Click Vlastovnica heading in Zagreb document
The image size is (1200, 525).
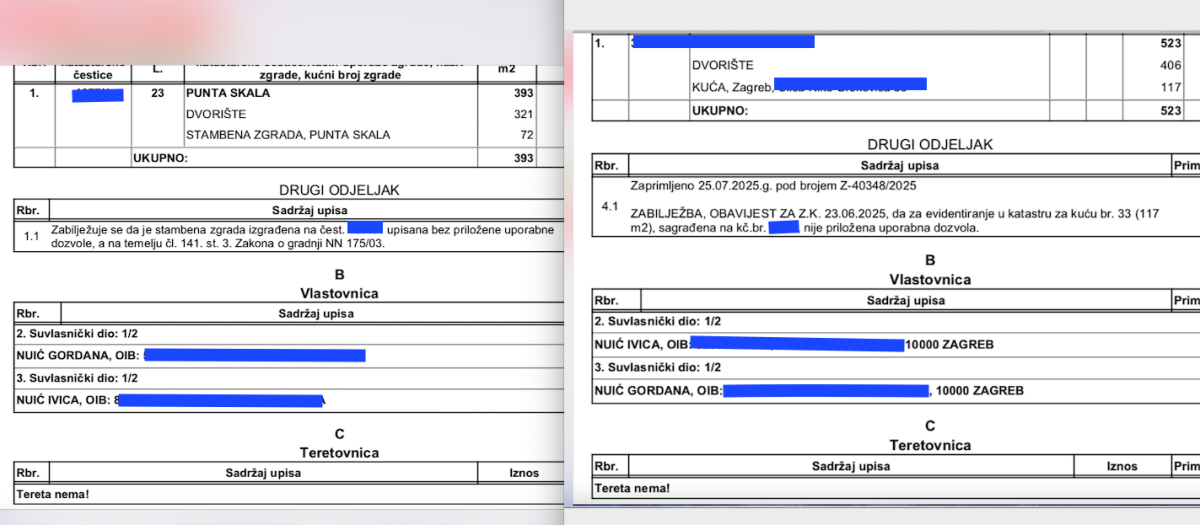coord(930,279)
